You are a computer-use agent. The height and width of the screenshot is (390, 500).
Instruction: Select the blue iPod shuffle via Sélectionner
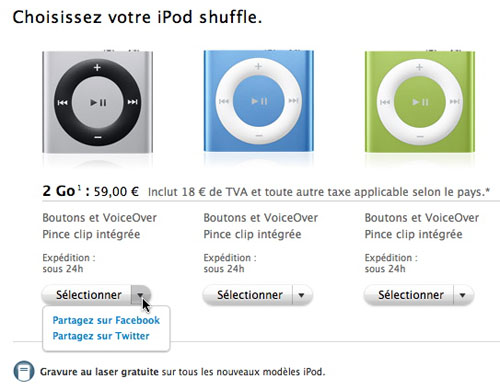(248, 295)
